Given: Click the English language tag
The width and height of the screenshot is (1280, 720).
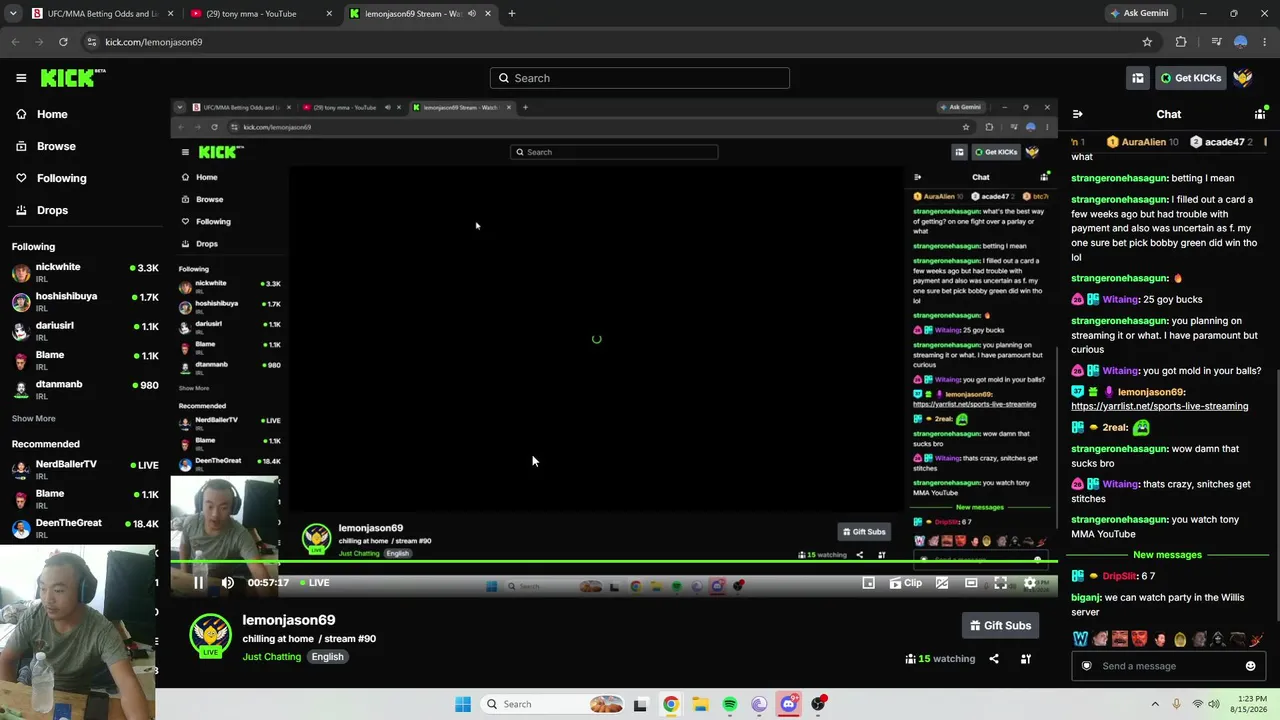Looking at the screenshot, I should pyautogui.click(x=327, y=657).
